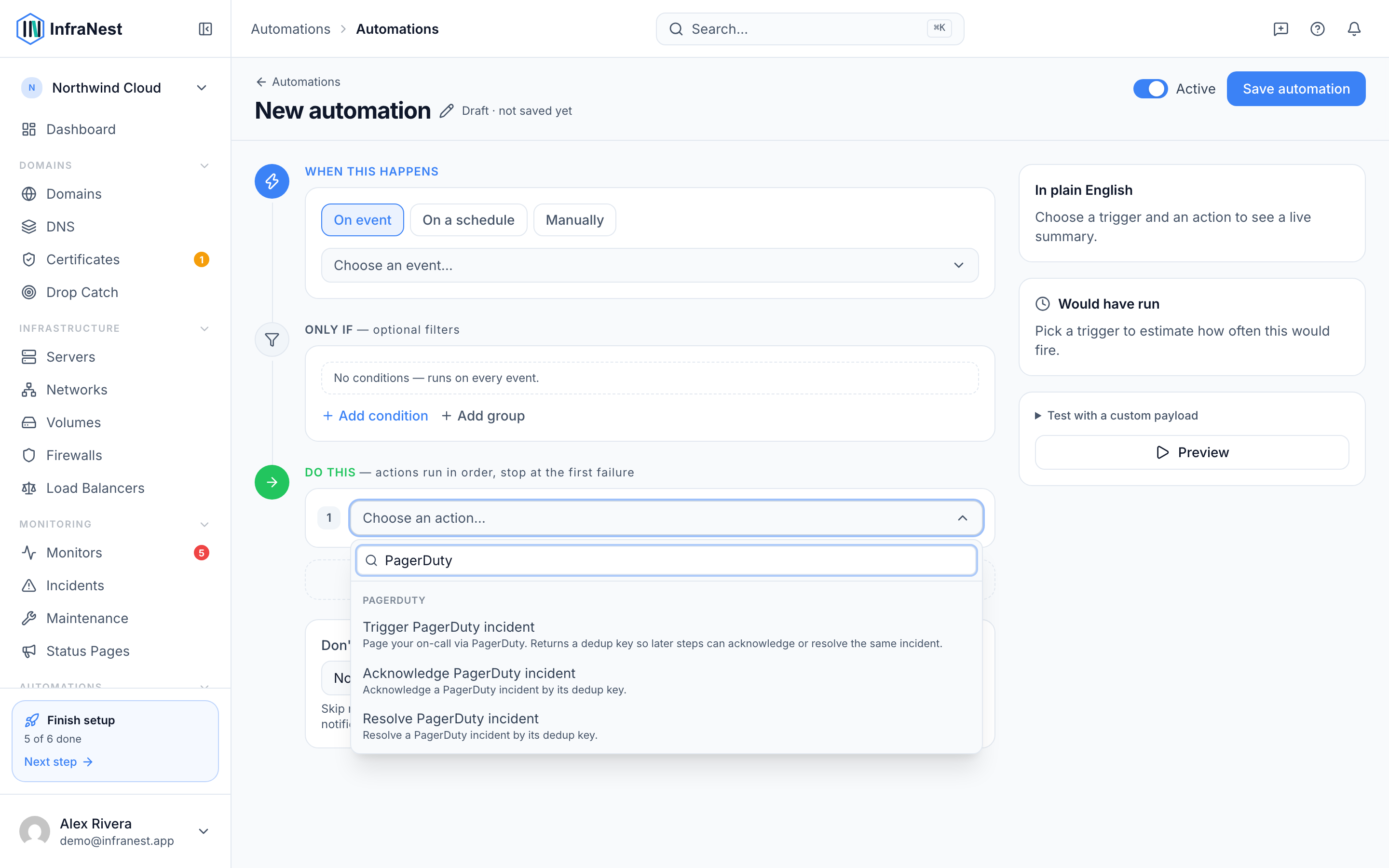The image size is (1389, 868).
Task: Open Load Balancers in the sidebar
Action: pos(115,488)
